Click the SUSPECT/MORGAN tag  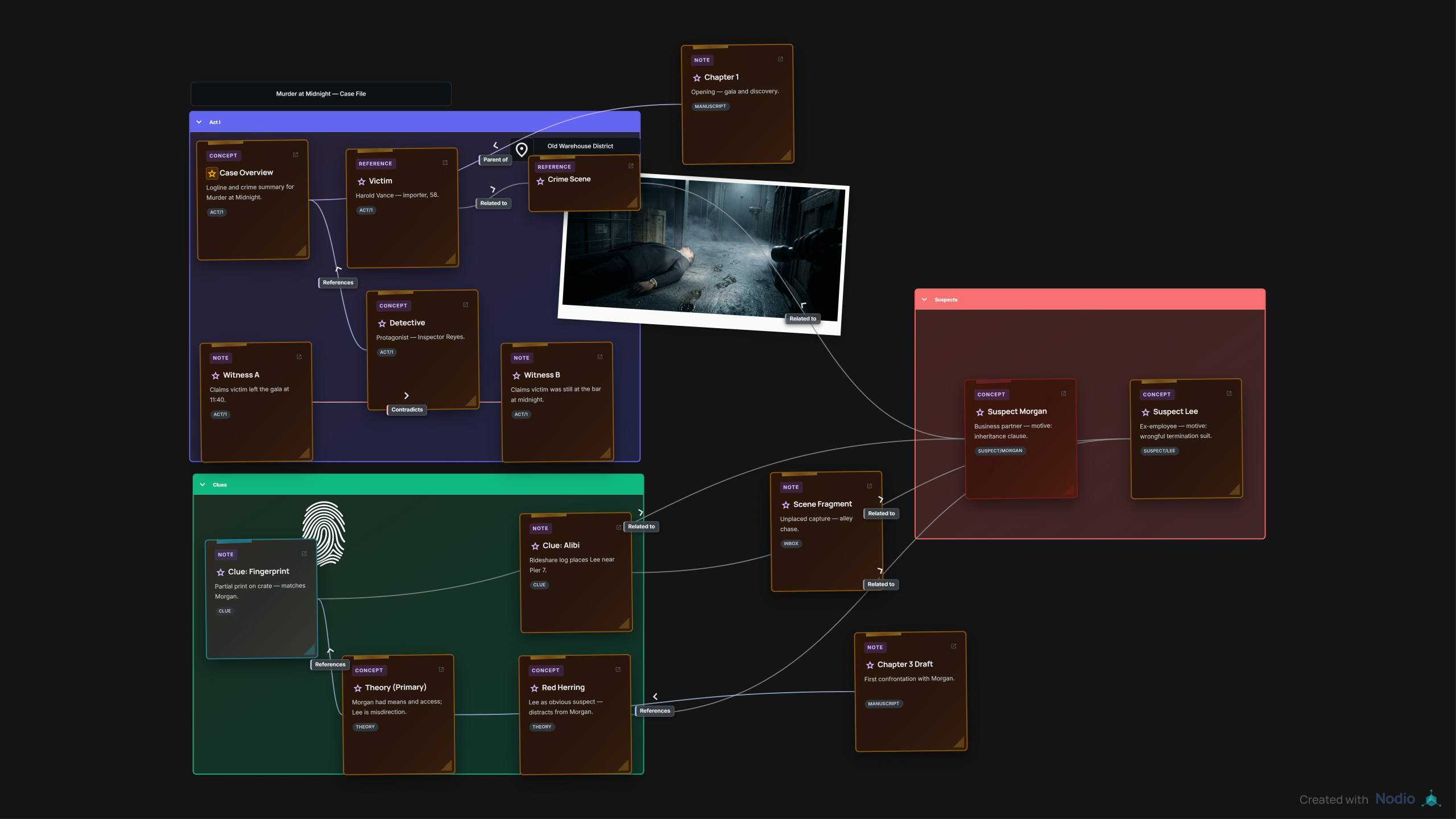pos(1000,451)
